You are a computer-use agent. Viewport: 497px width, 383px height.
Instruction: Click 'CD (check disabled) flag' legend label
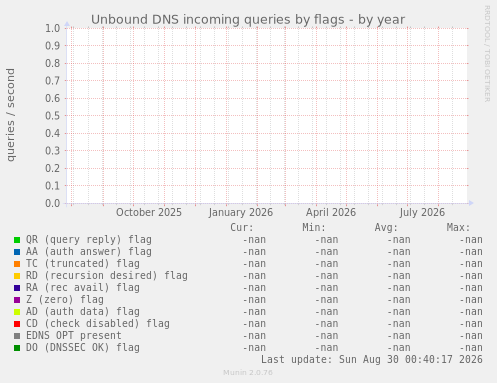pos(98,324)
